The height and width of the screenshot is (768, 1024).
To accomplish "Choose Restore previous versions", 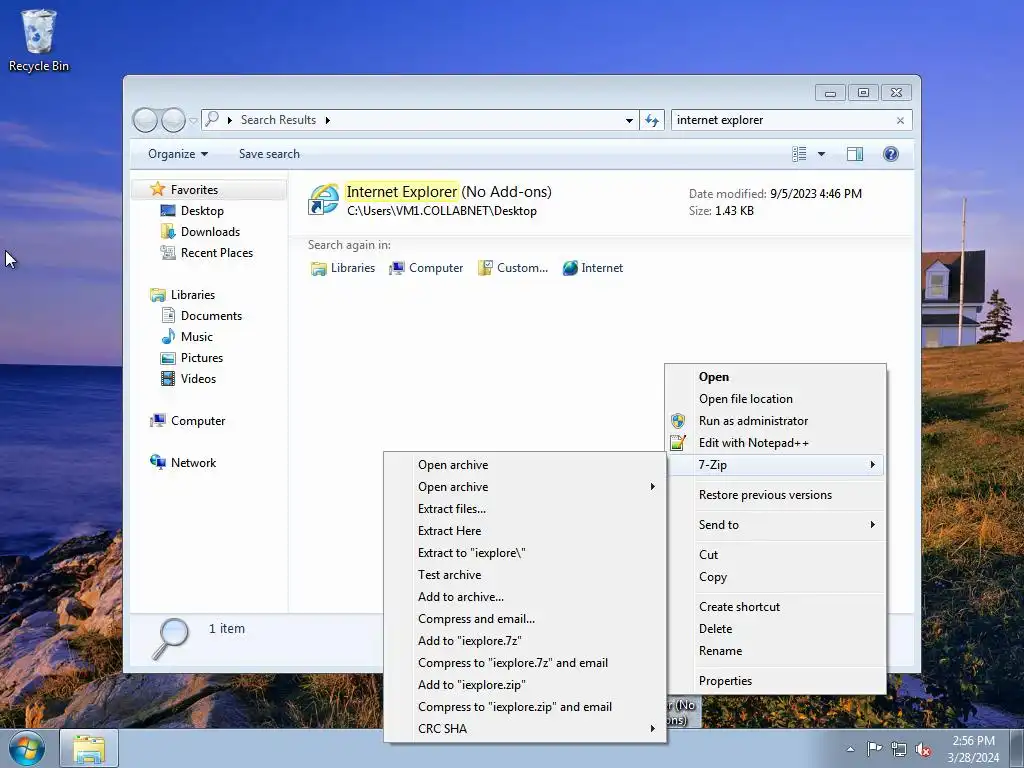I will tap(776, 495).
